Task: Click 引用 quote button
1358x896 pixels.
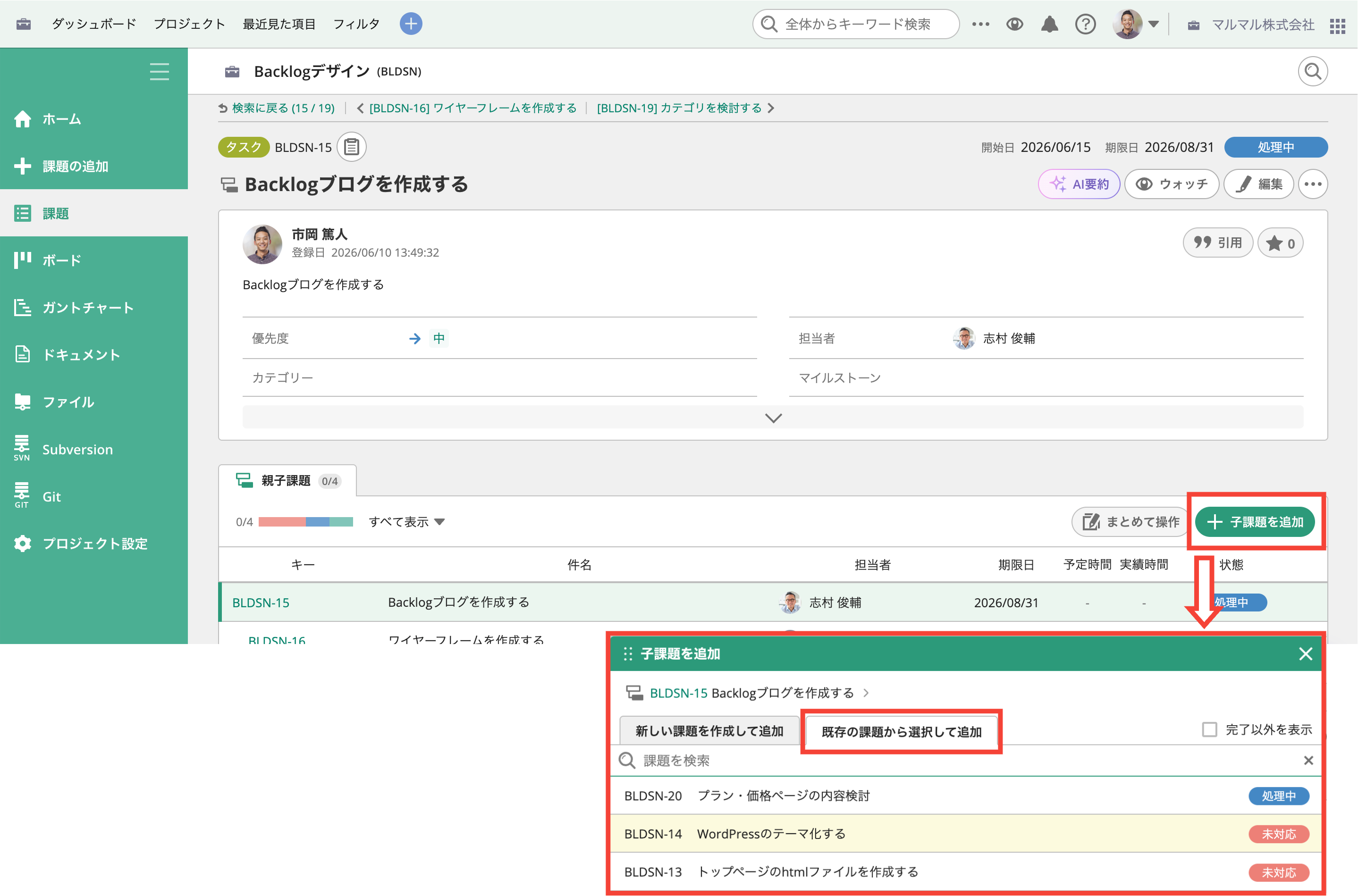Action: (x=1217, y=243)
